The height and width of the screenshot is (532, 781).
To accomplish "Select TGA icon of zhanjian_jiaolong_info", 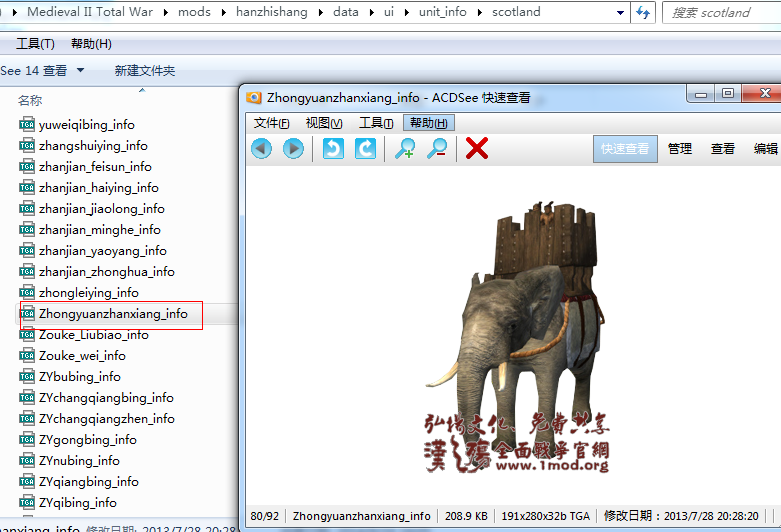I will [x=27, y=208].
